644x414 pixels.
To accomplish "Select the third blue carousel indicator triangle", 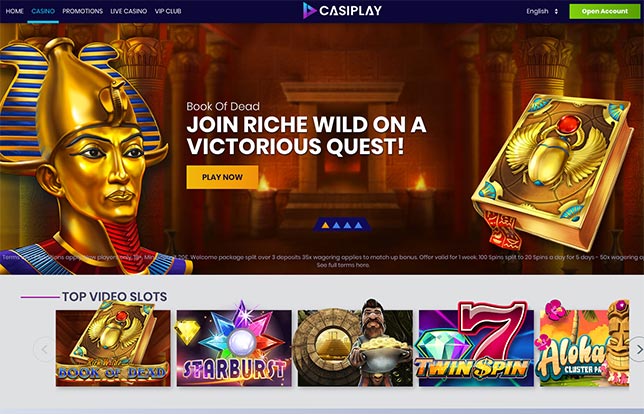I will (x=347, y=225).
